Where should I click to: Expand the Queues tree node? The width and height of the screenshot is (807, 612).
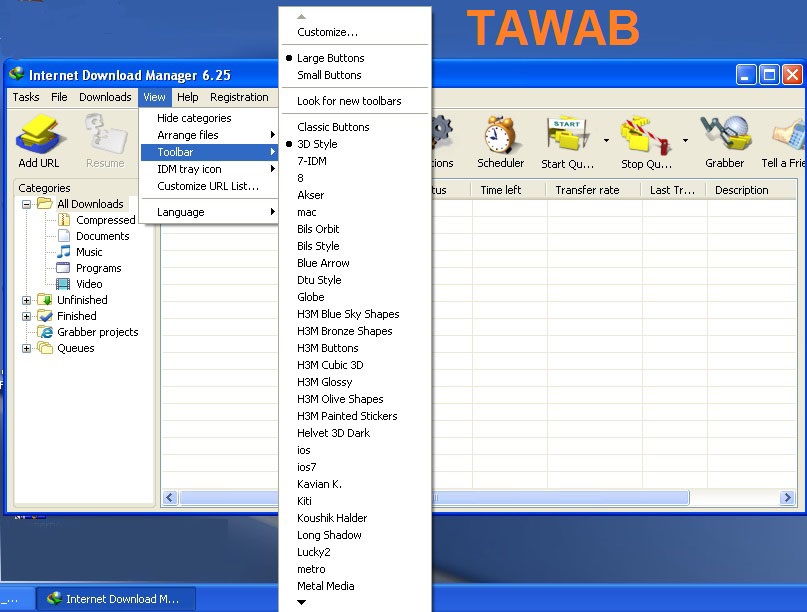click(x=27, y=348)
